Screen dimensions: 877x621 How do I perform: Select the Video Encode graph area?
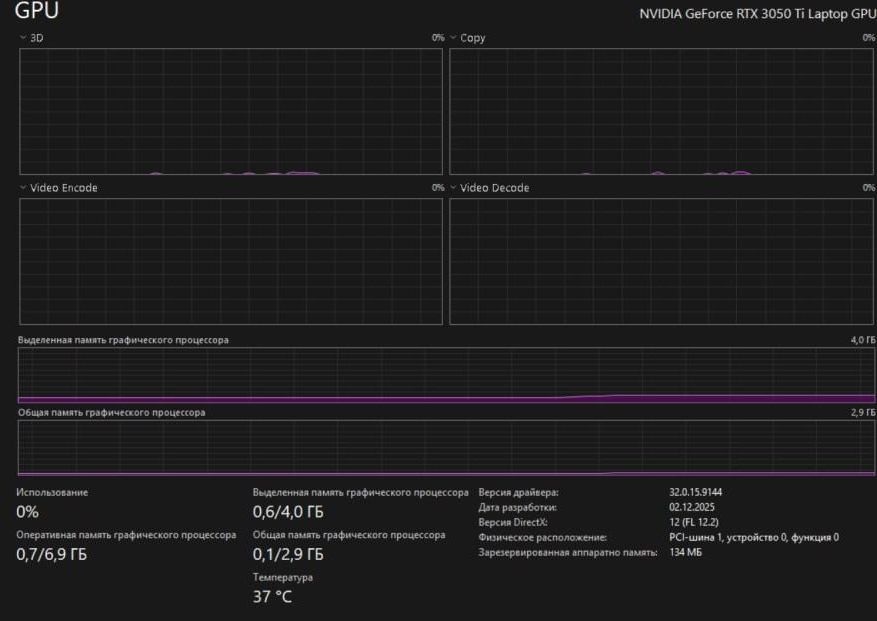point(230,261)
